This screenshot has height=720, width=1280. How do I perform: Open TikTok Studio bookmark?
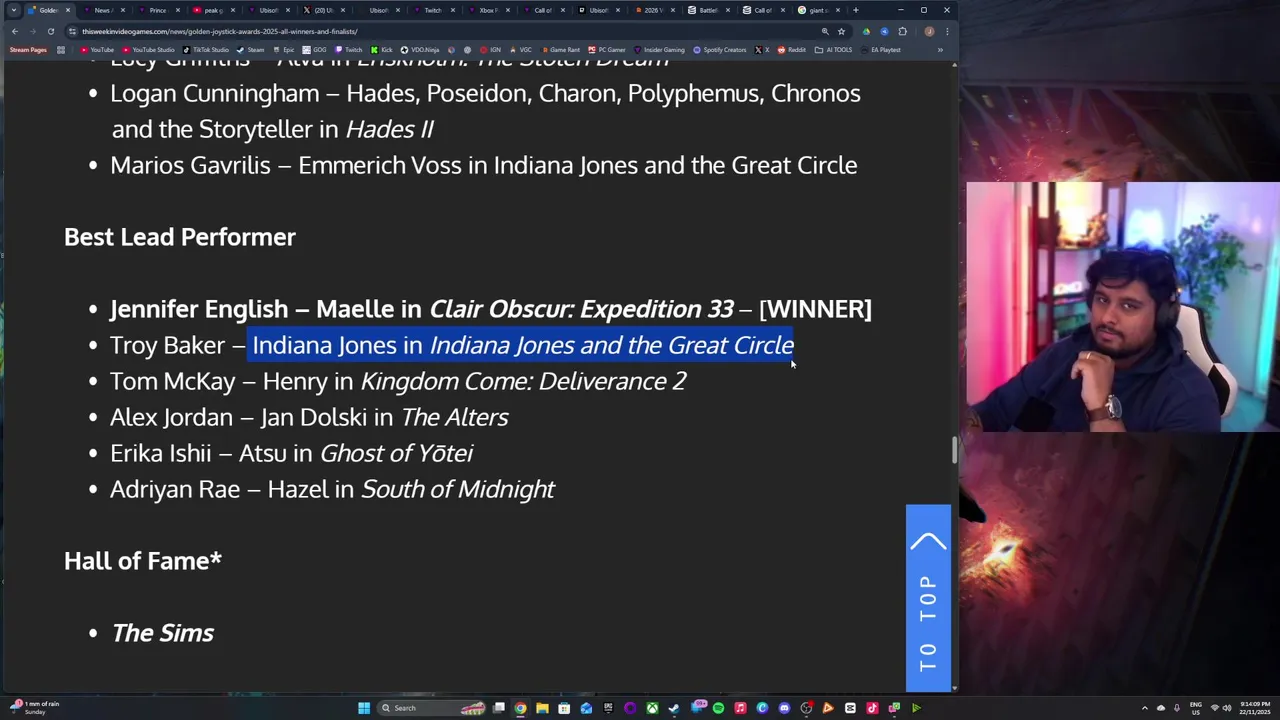tap(205, 50)
